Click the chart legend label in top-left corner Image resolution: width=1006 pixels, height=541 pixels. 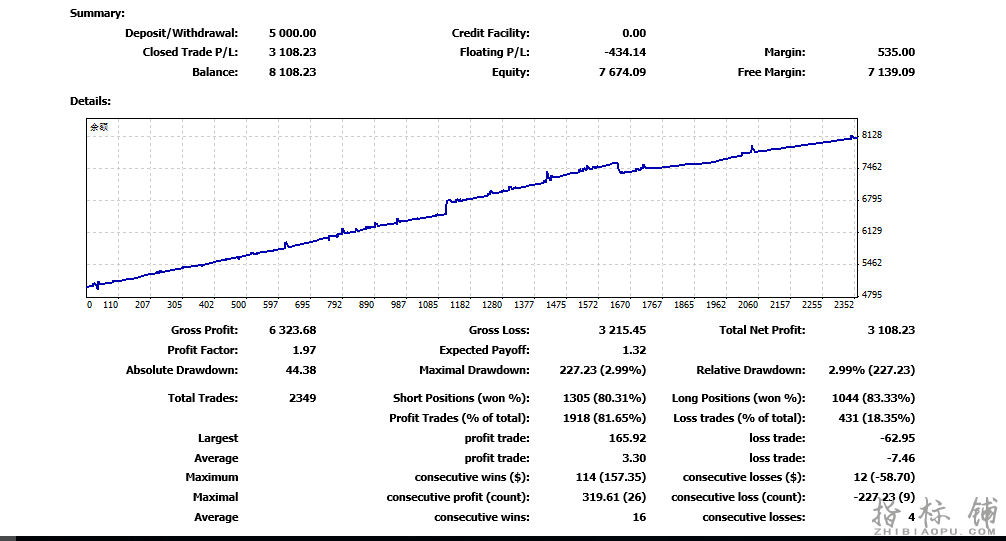click(x=99, y=127)
